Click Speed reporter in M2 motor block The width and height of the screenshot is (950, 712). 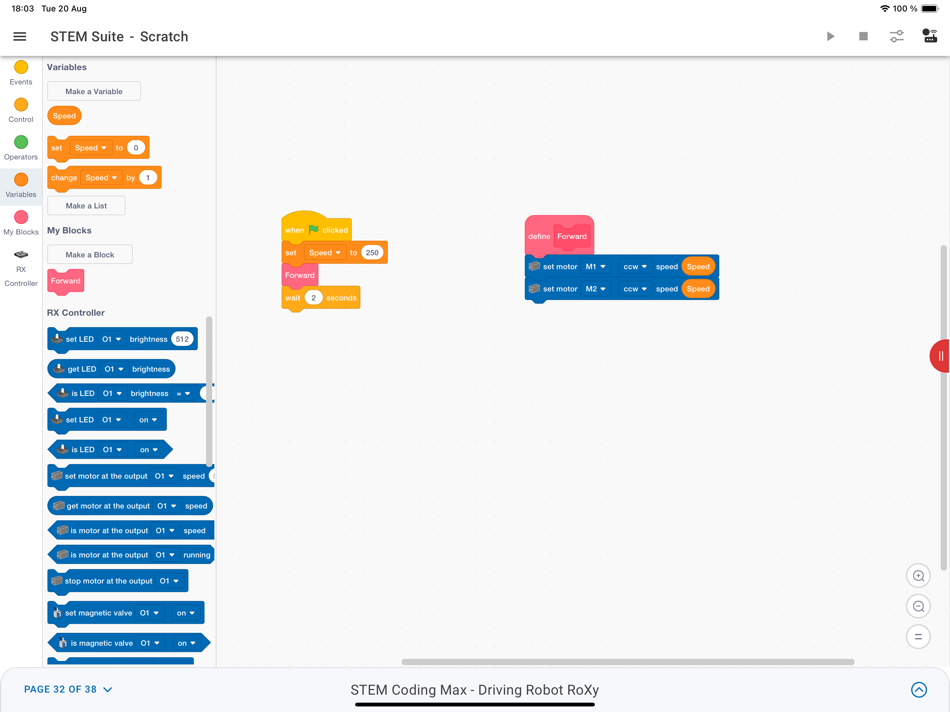coord(698,289)
